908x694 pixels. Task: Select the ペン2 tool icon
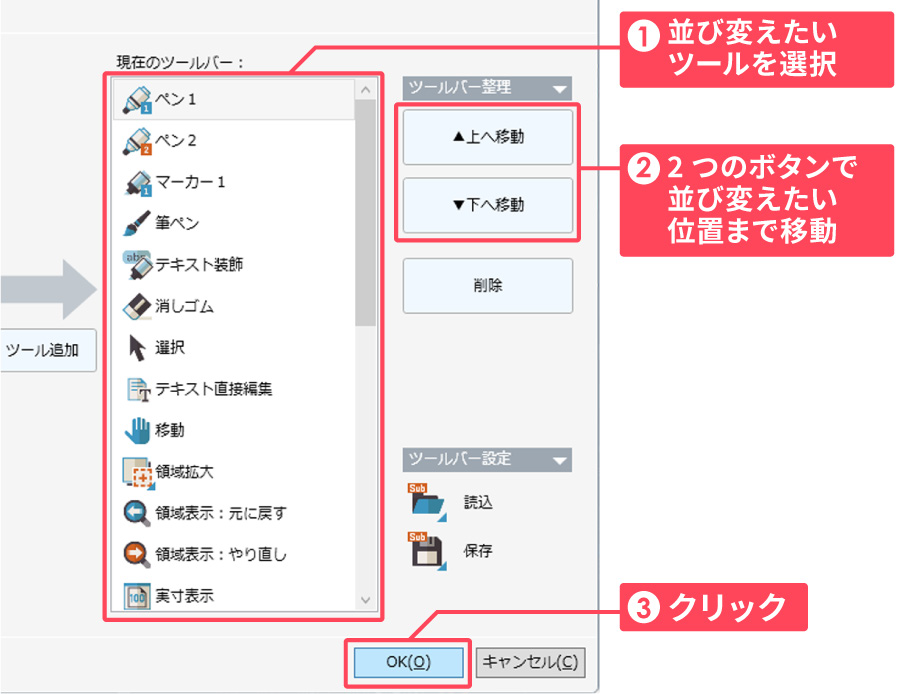[137, 141]
